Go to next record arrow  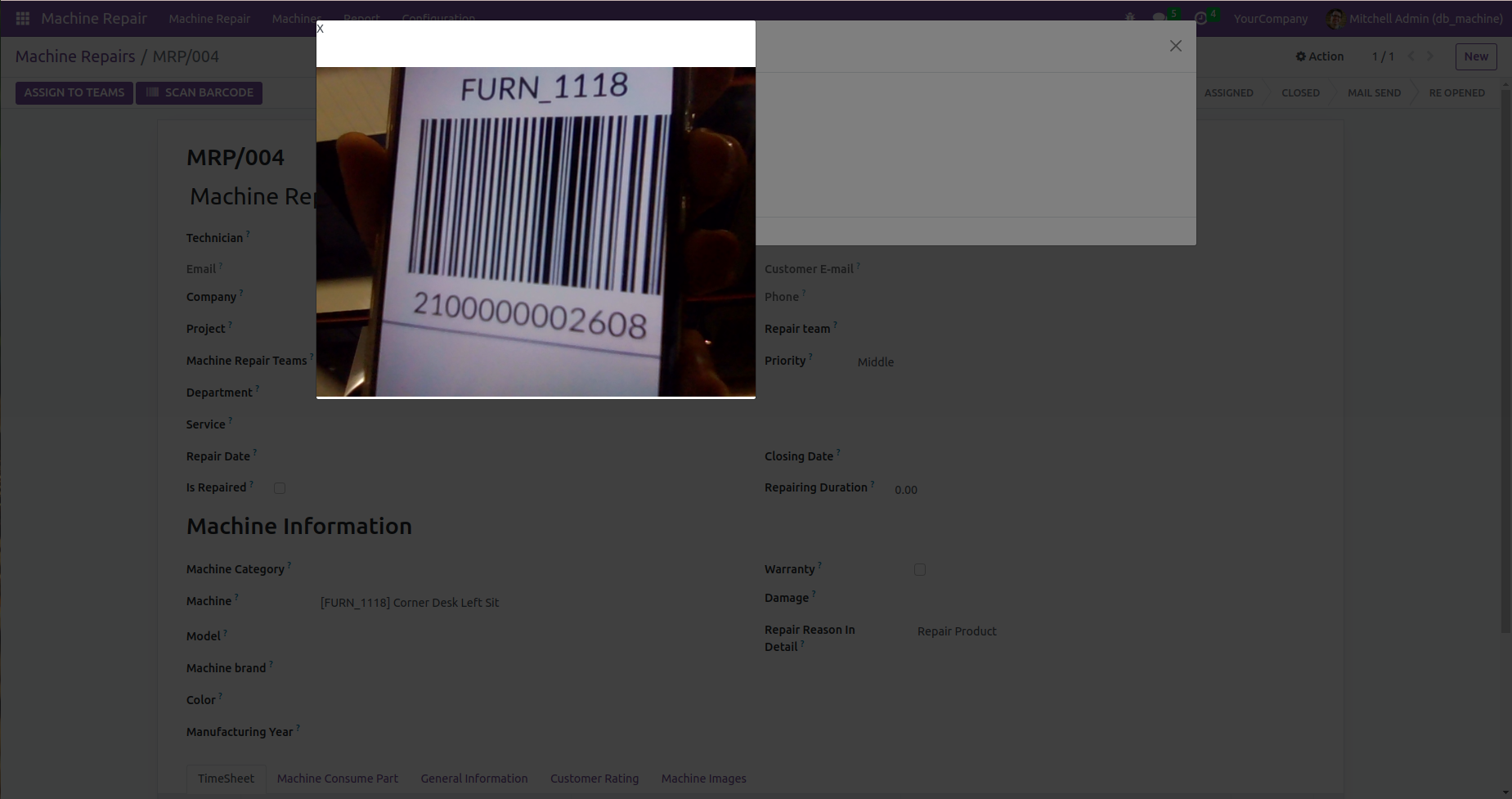pos(1430,56)
